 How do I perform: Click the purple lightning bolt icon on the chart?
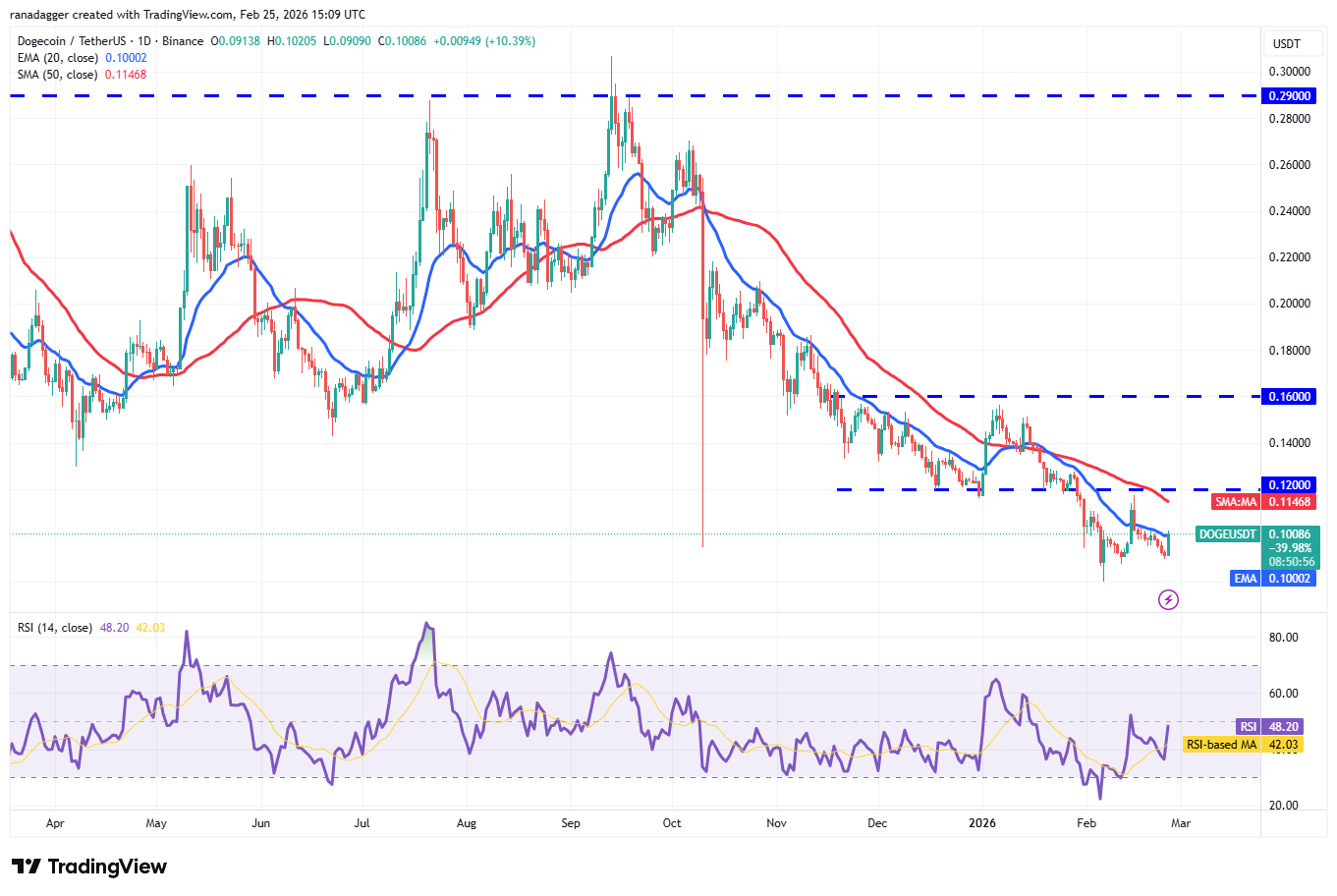coord(1168,600)
